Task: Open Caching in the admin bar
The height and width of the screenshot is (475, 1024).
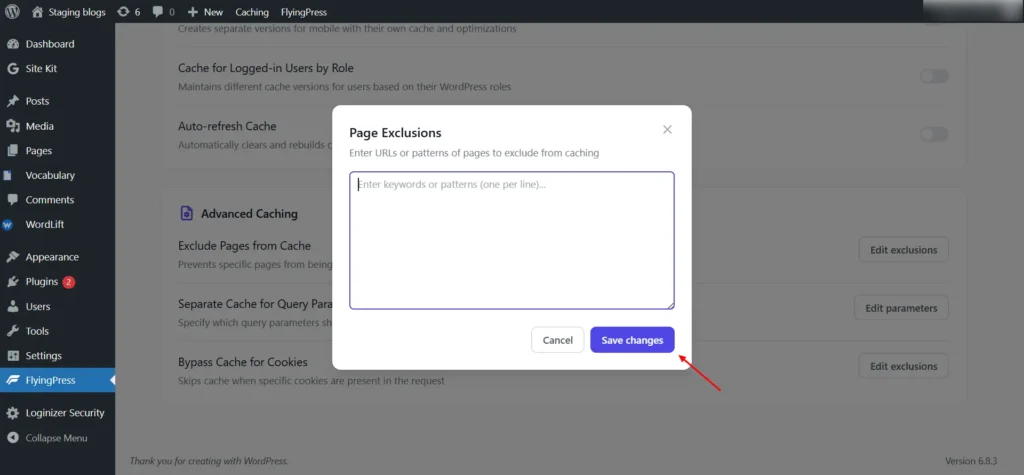Action: (x=252, y=12)
